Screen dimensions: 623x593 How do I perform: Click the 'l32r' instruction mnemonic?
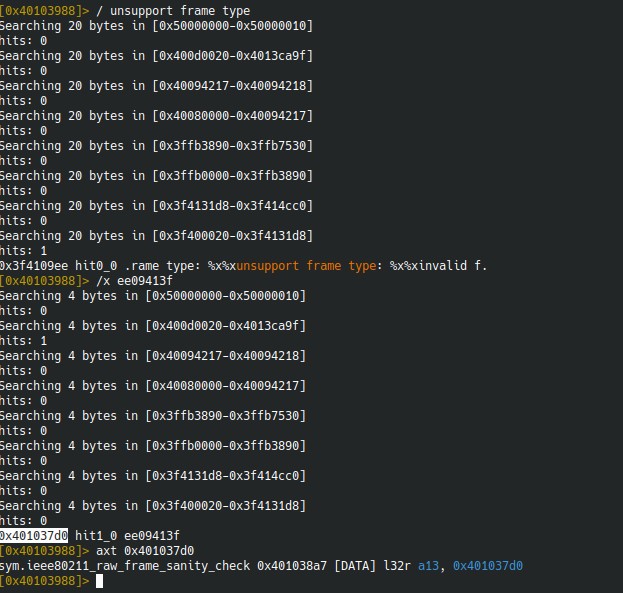tap(397, 566)
